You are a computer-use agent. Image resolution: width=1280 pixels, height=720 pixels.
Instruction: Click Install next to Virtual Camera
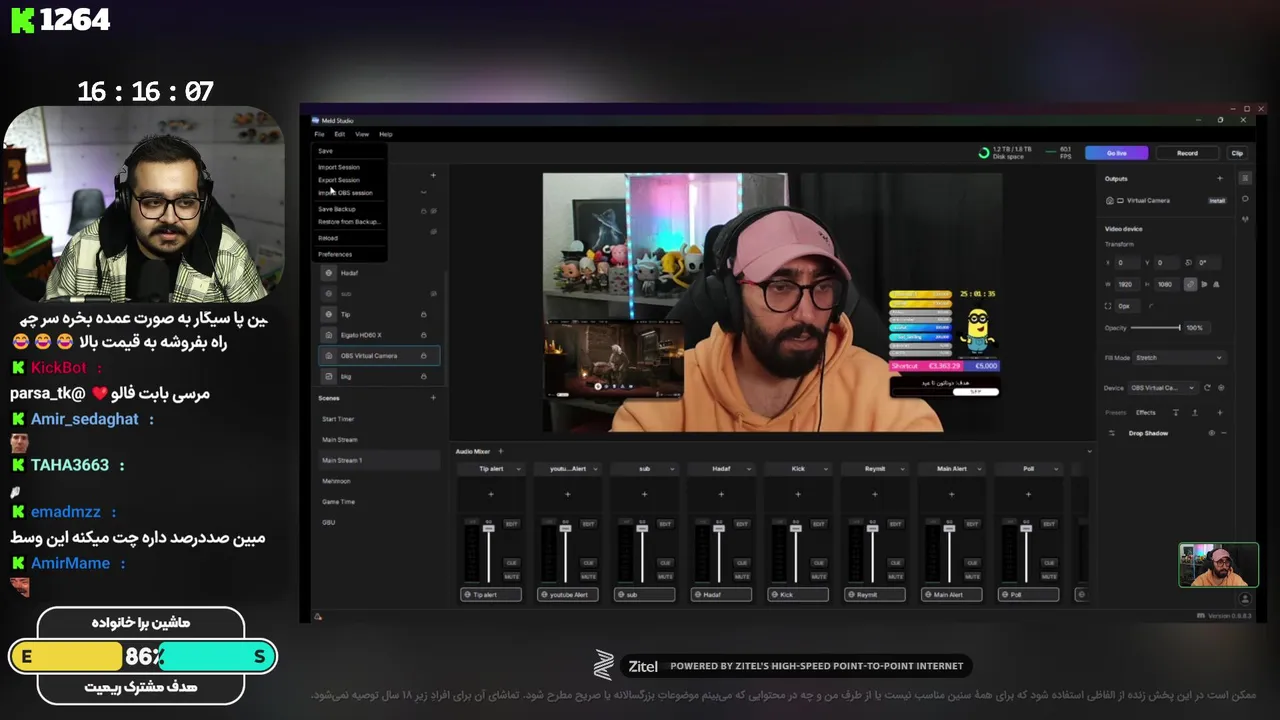[1217, 201]
